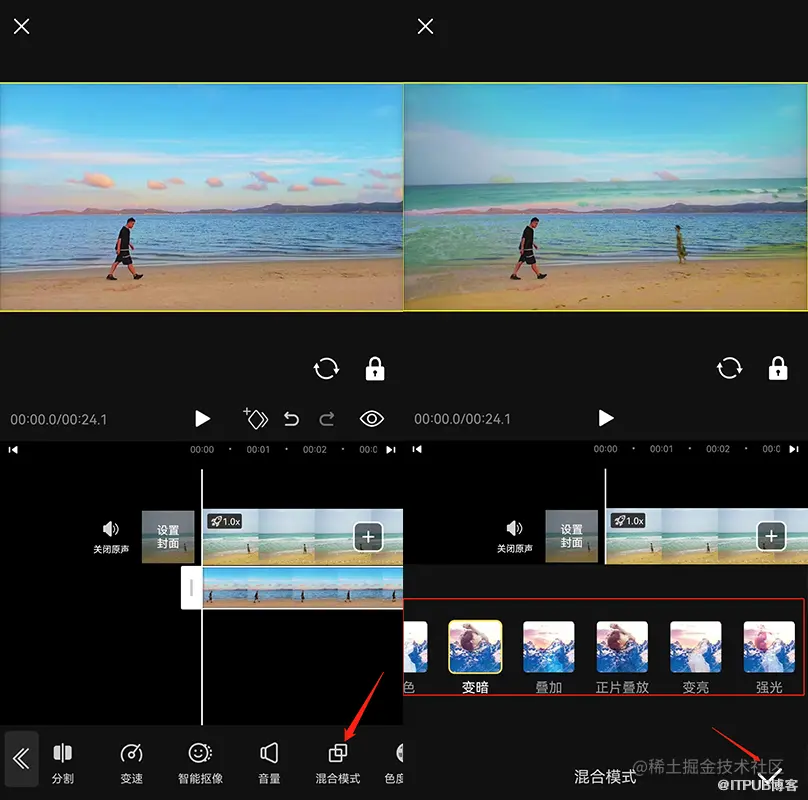Add a keyframe with the diamond icon
The width and height of the screenshot is (808, 800).
tap(256, 419)
